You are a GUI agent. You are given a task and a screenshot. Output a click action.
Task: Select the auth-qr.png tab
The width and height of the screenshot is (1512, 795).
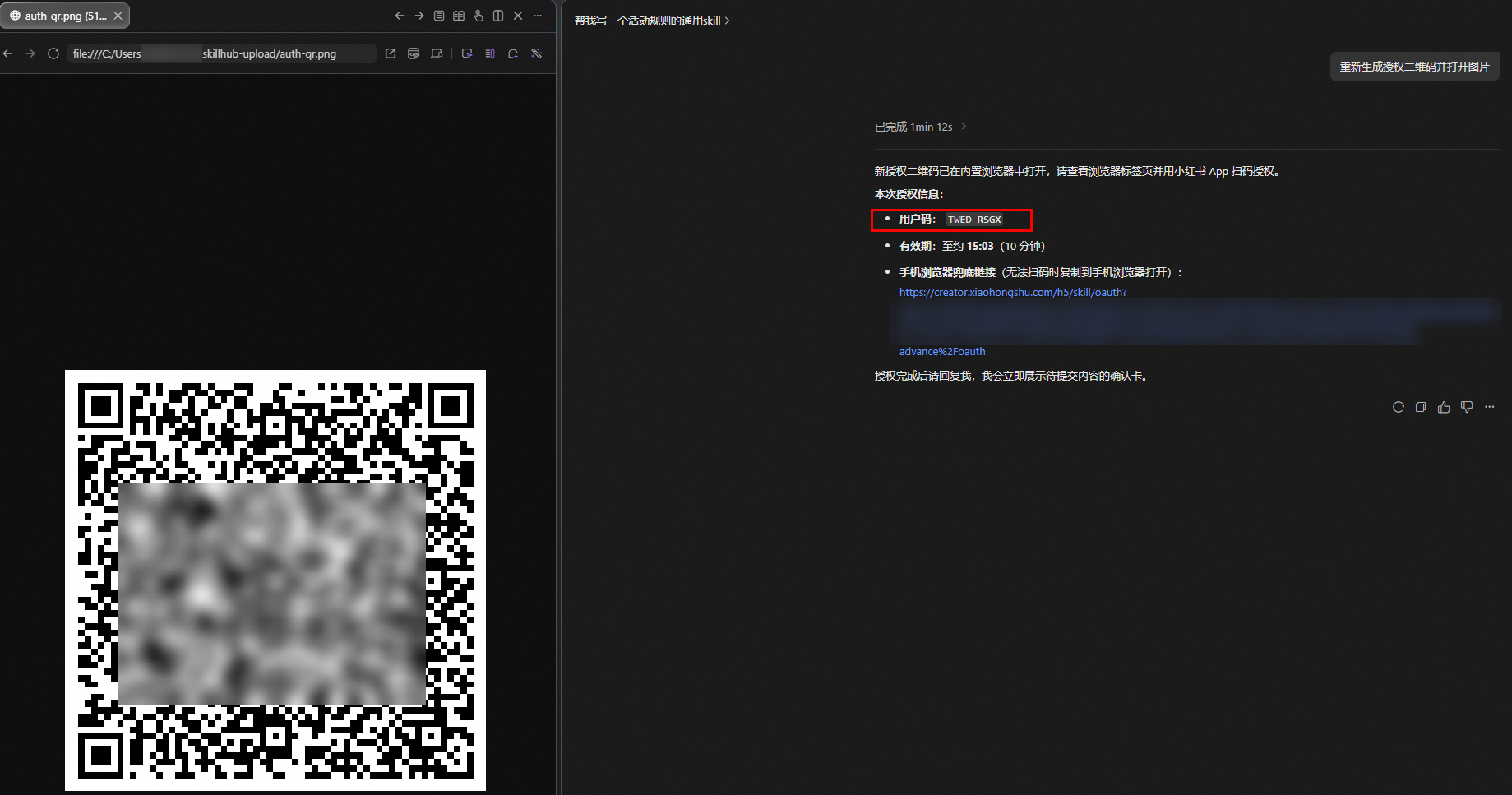click(65, 16)
